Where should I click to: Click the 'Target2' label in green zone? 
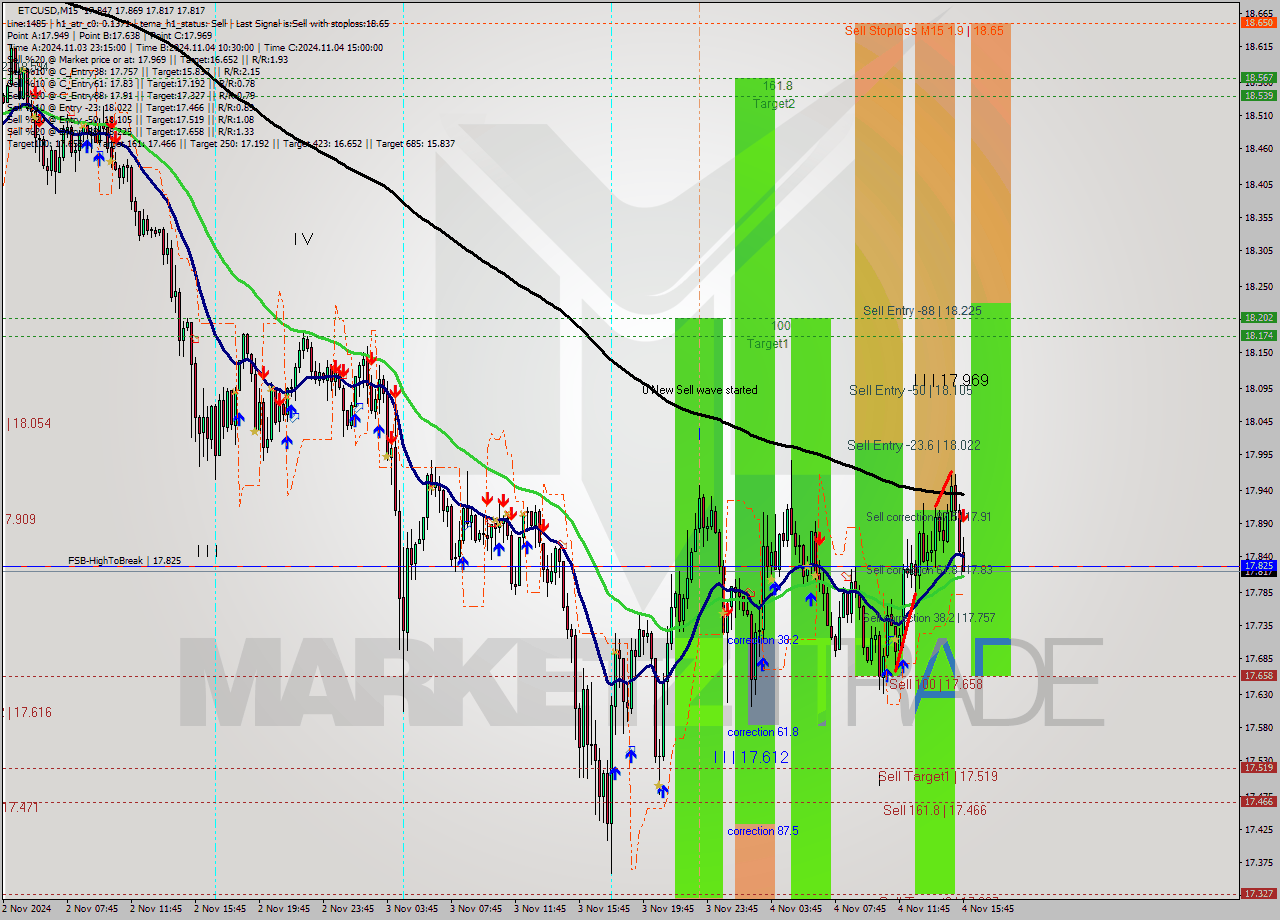(775, 103)
